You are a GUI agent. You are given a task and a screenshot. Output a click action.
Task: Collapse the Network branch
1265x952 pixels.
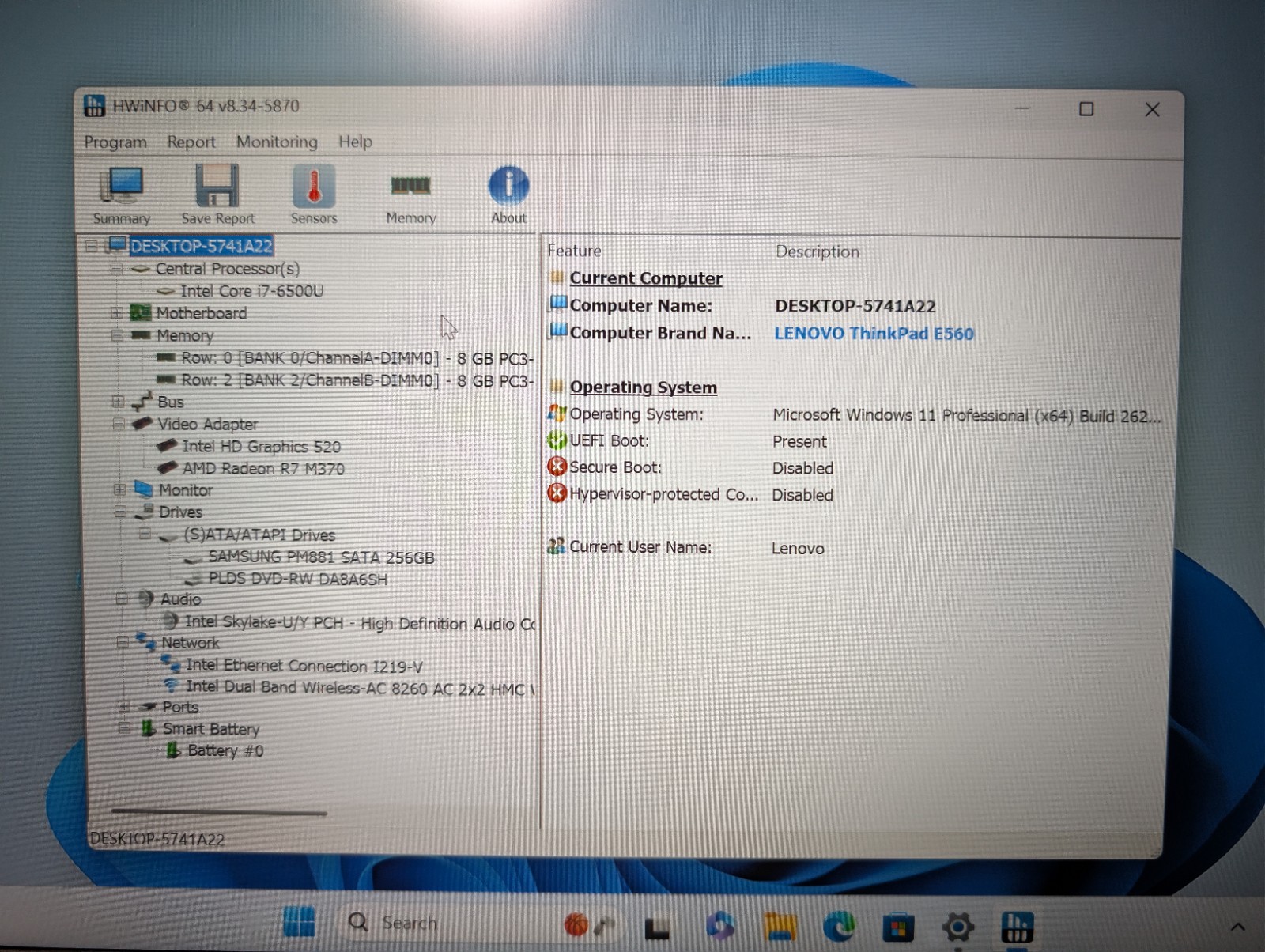point(122,642)
